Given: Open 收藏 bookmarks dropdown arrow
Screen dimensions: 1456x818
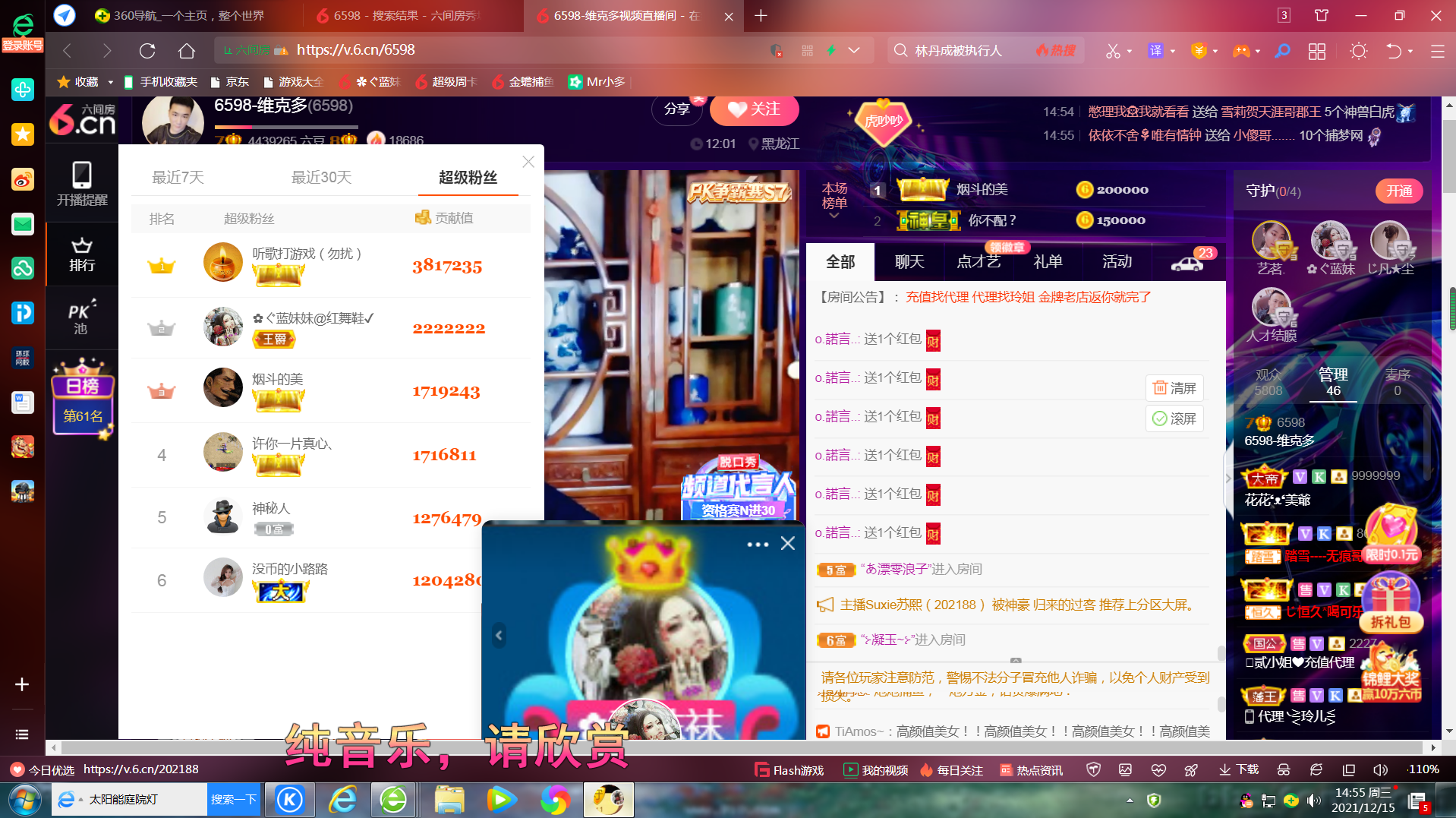Looking at the screenshot, I should click(x=111, y=82).
